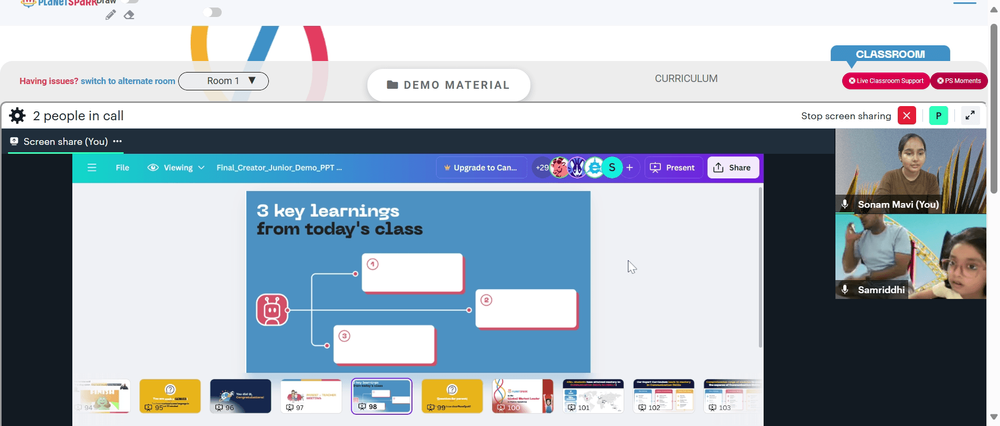Click the purple rabbit collaborator avatar

coord(577,168)
